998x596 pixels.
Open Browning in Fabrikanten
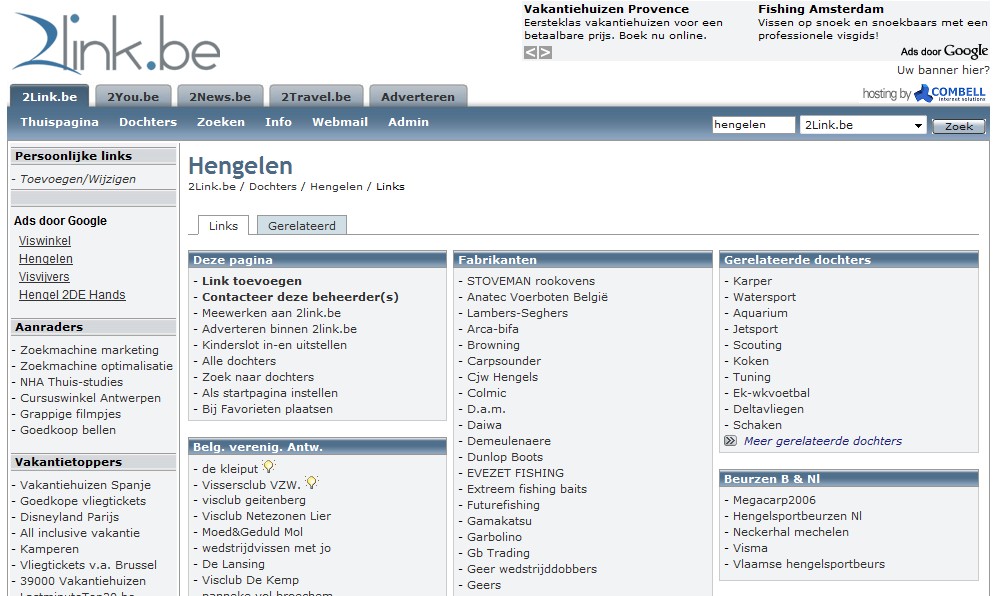click(x=493, y=344)
